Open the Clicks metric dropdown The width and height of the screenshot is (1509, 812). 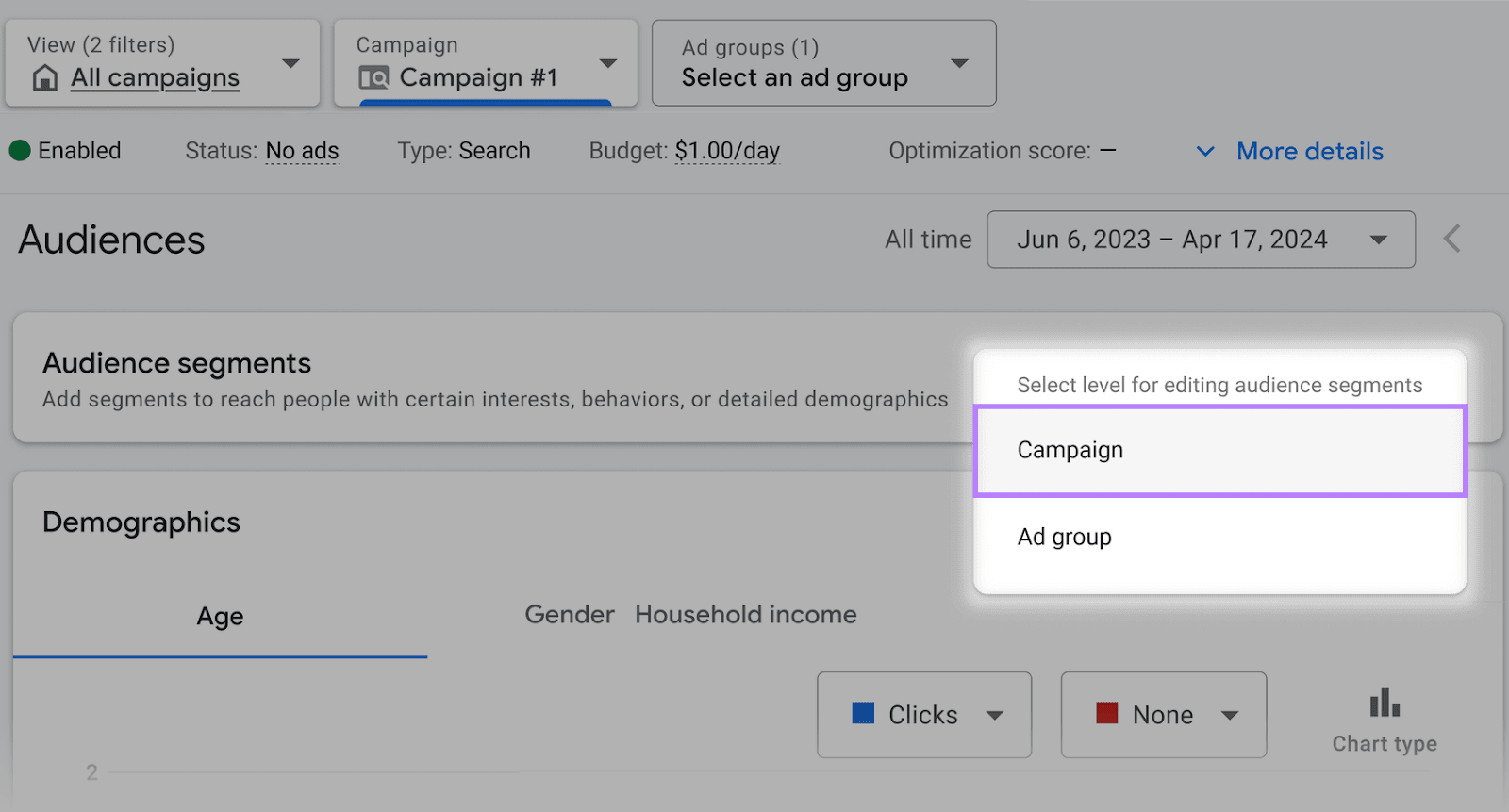924,715
